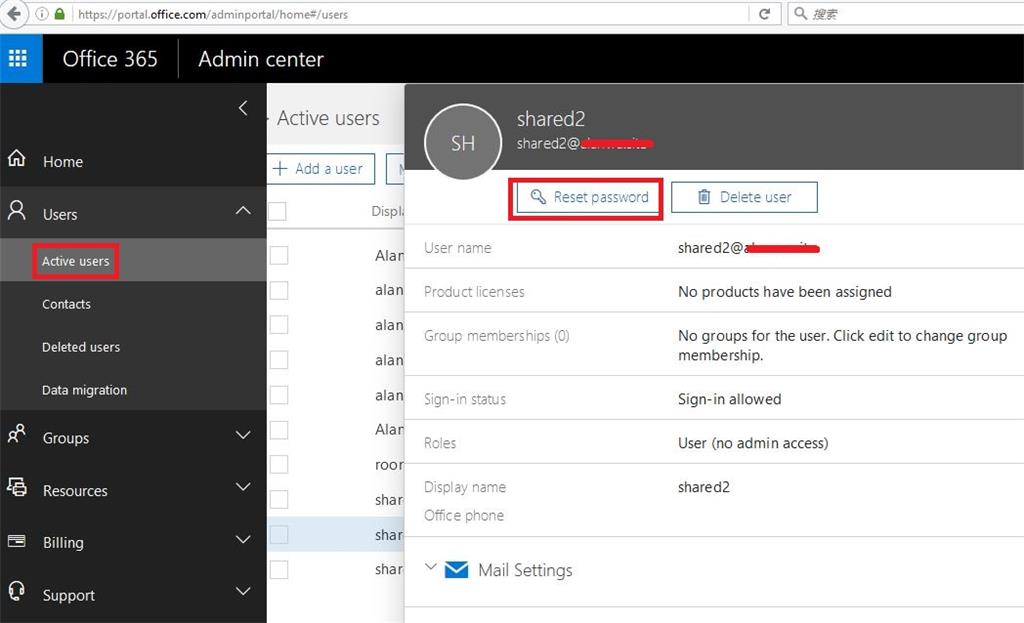The height and width of the screenshot is (623, 1024).
Task: Click the Display name label
Action: tap(464, 487)
